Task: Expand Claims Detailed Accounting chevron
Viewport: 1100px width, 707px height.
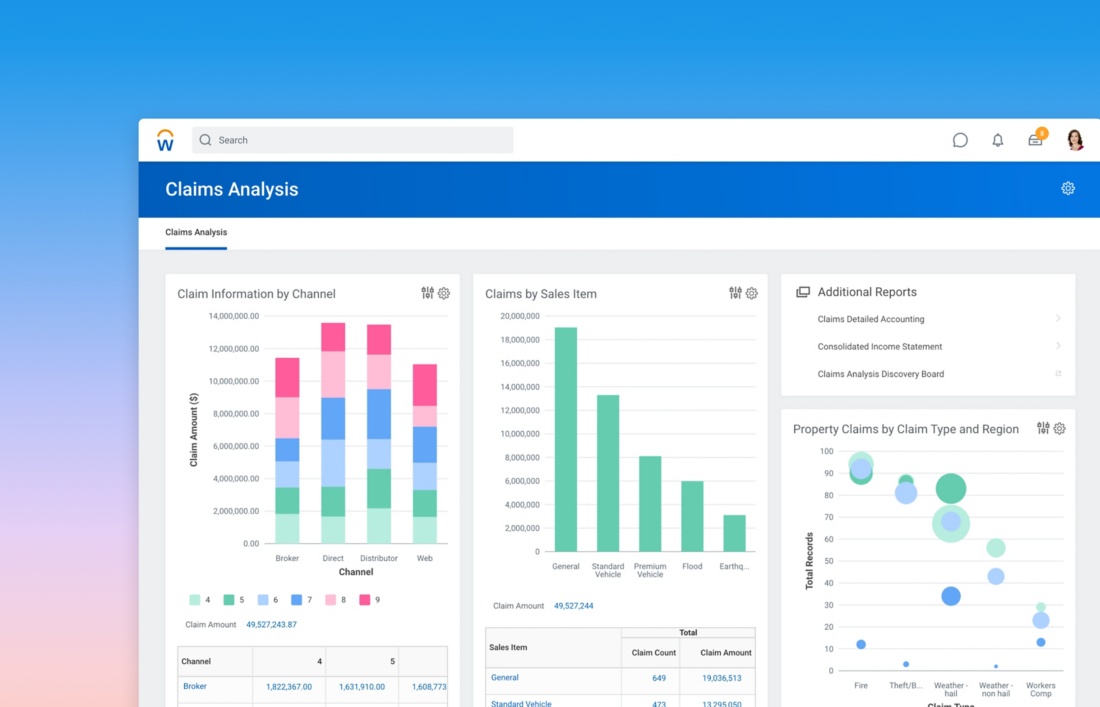Action: [x=1058, y=319]
